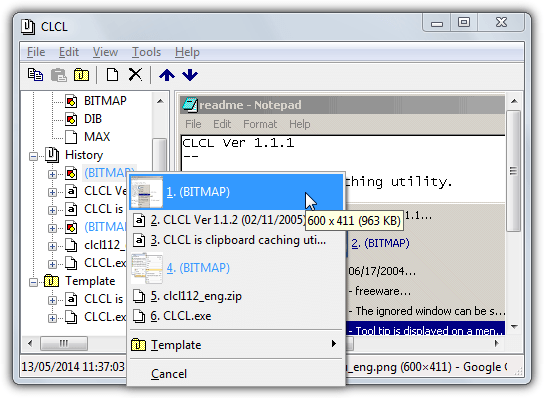Click the thumbnail of popup item 1

tap(147, 192)
